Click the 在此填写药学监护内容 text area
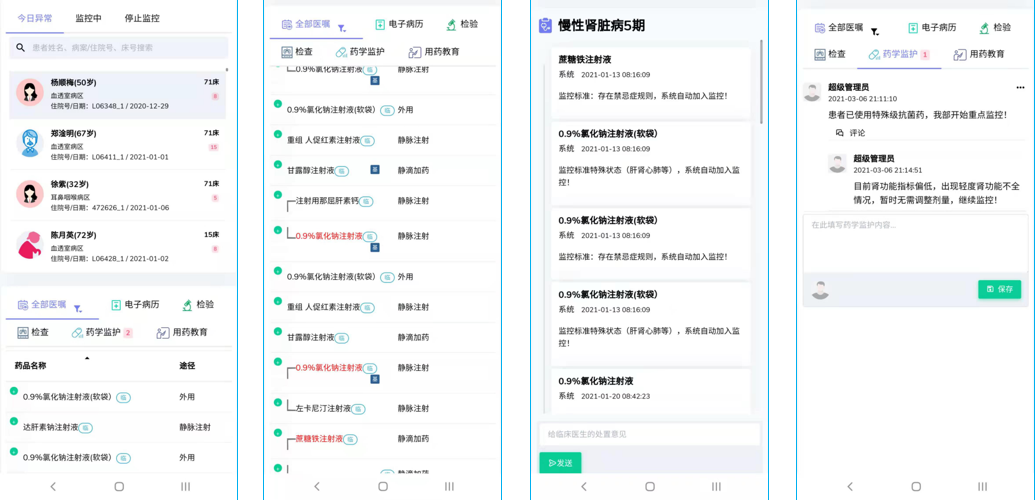 (916, 243)
